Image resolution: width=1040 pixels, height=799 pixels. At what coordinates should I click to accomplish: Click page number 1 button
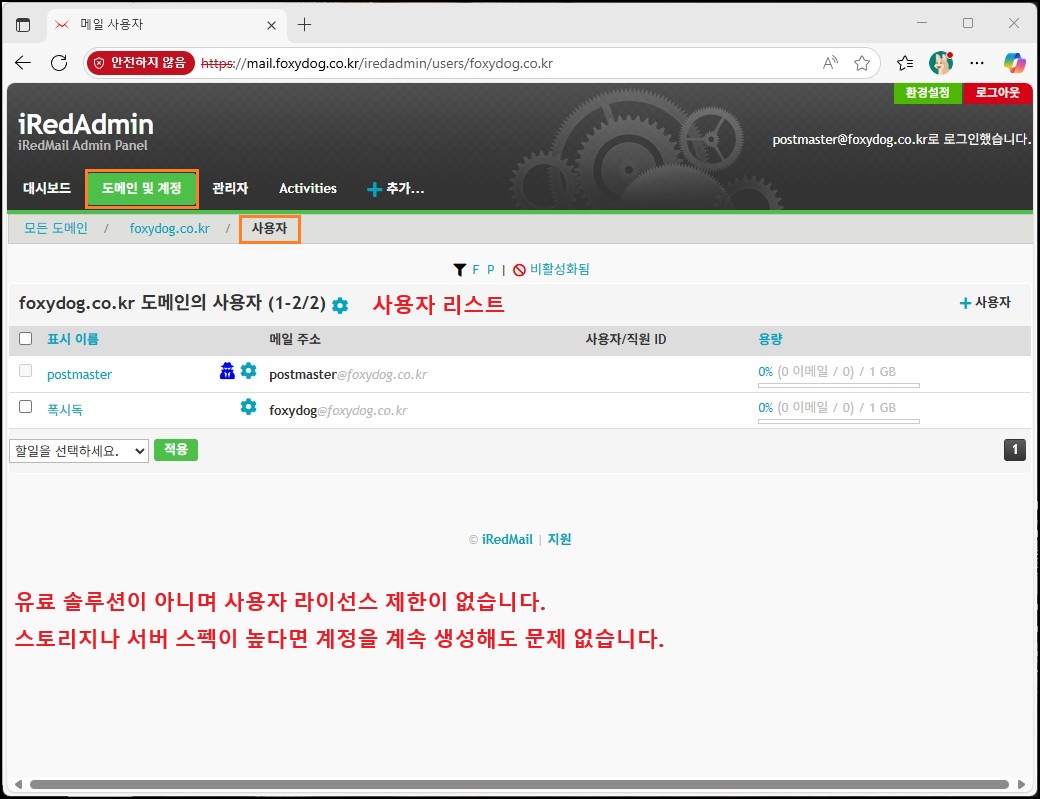1015,450
